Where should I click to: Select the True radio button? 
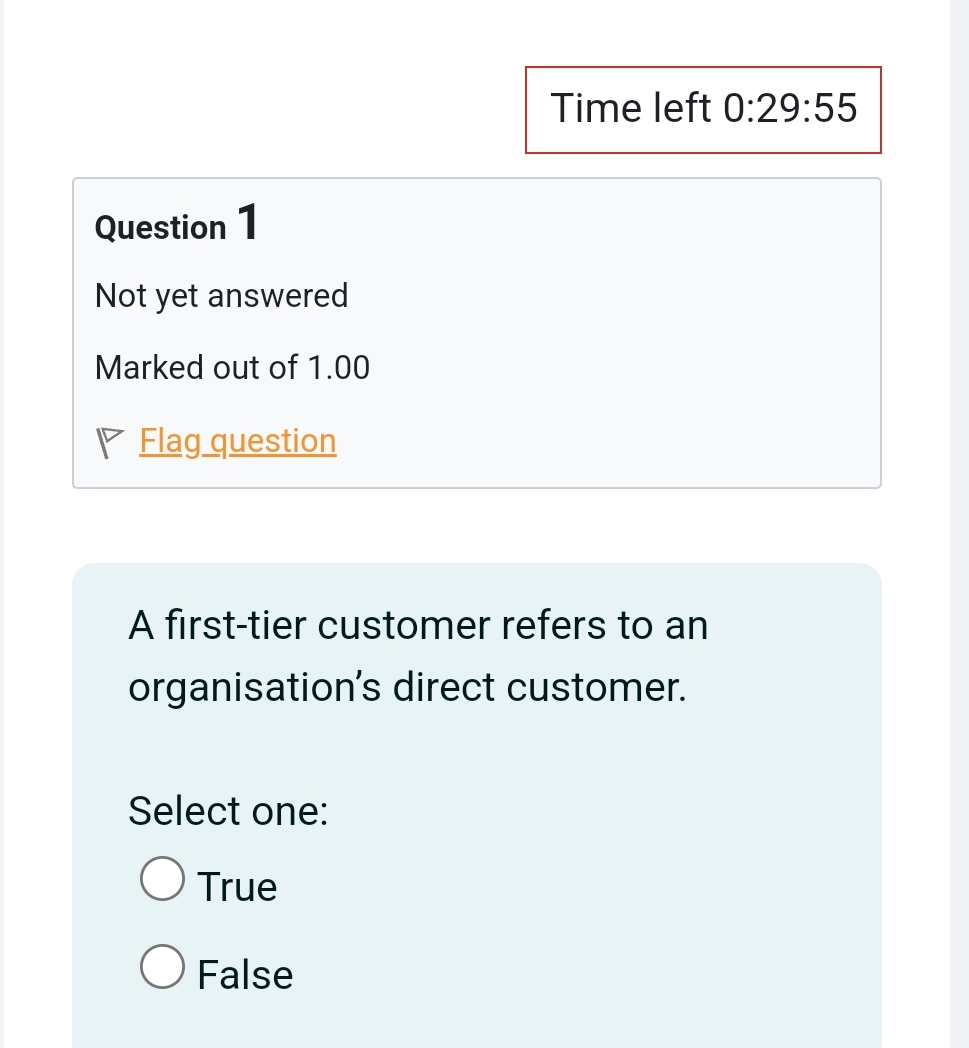tap(162, 878)
